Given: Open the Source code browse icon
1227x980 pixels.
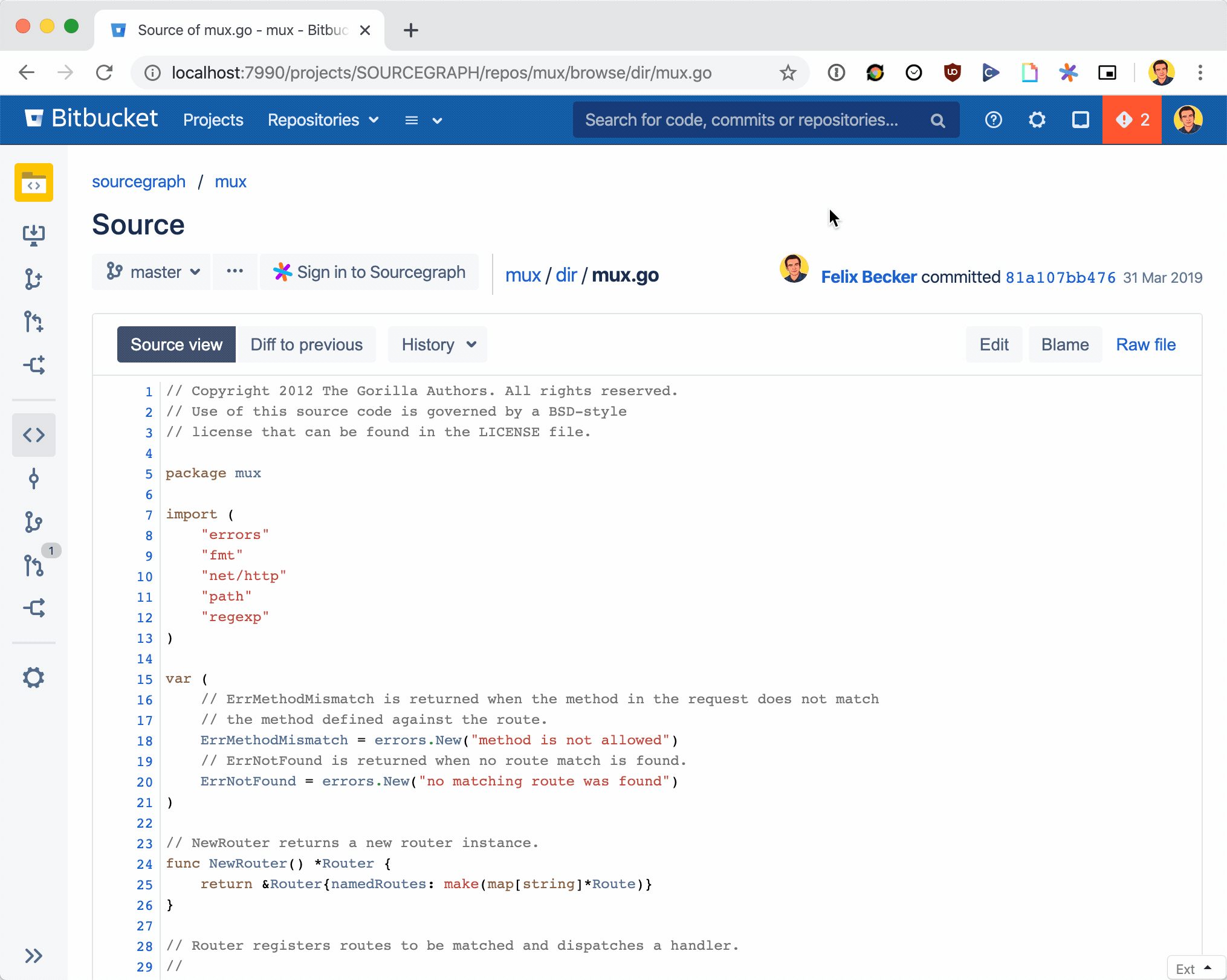Looking at the screenshot, I should (x=34, y=435).
